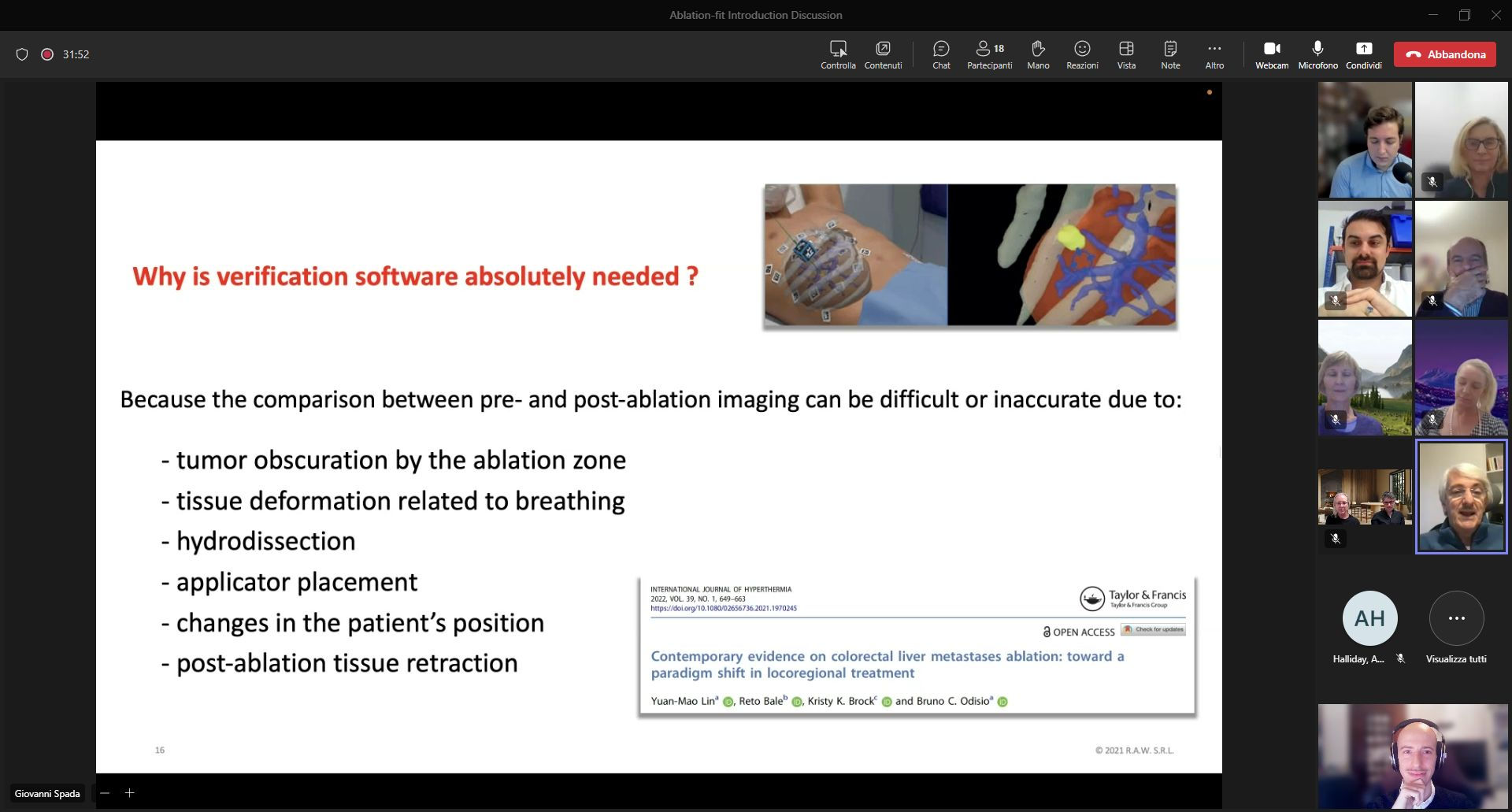This screenshot has width=1512, height=812.
Task: Leave meeting with Abbandona button
Action: 1445,54
